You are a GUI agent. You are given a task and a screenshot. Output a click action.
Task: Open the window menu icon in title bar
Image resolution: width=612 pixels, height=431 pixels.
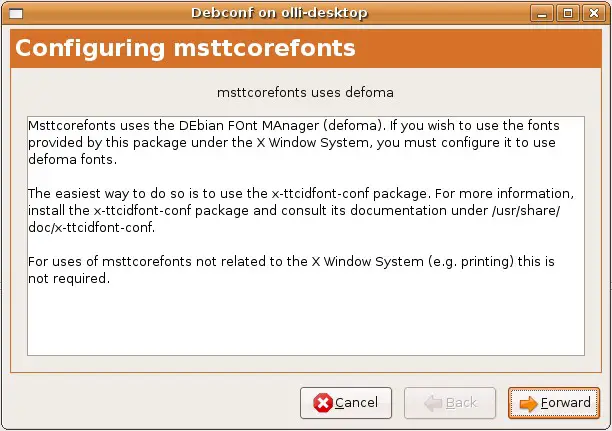[13, 12]
